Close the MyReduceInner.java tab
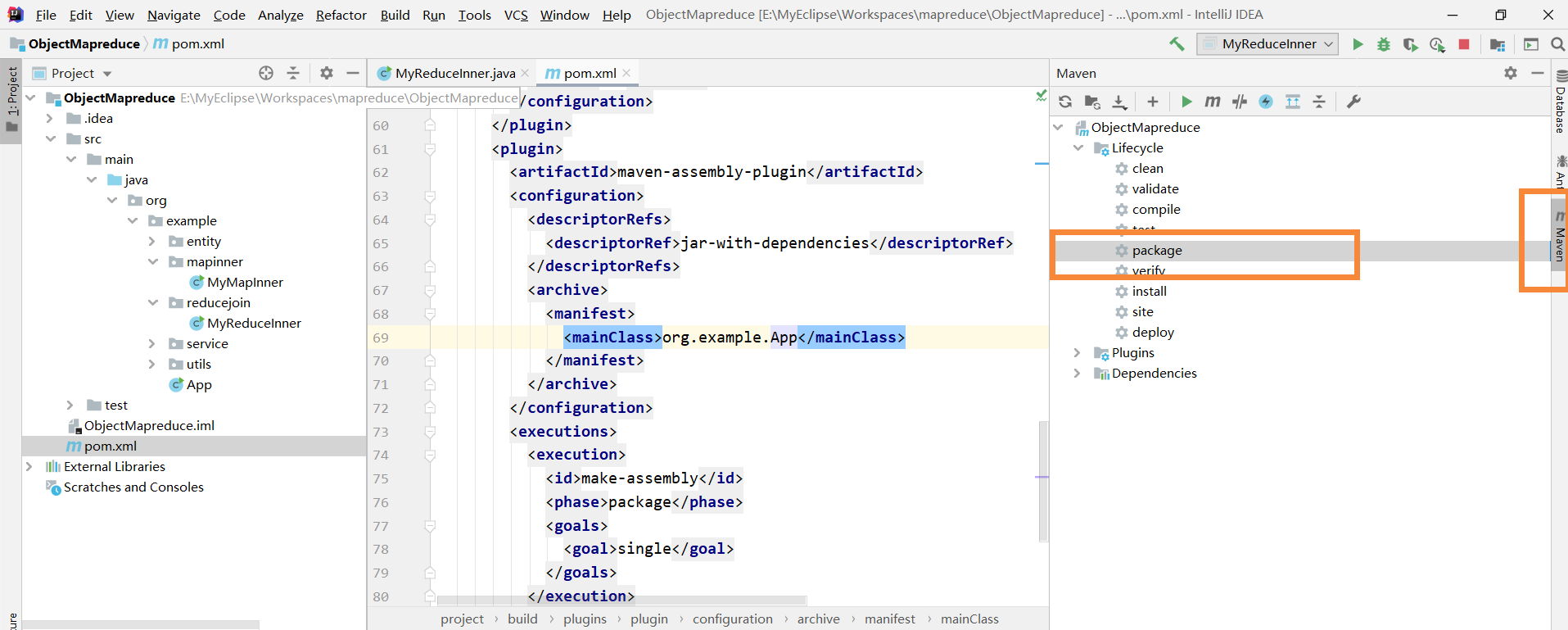1568x630 pixels. point(525,73)
